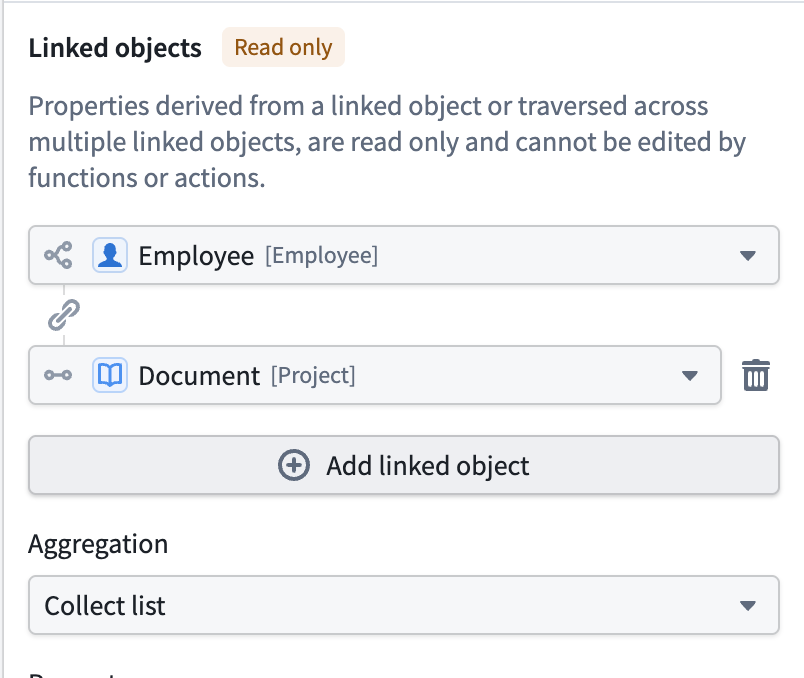This screenshot has width=804, height=678.
Task: Open the Collect list aggregation dropdown
Action: pos(404,605)
